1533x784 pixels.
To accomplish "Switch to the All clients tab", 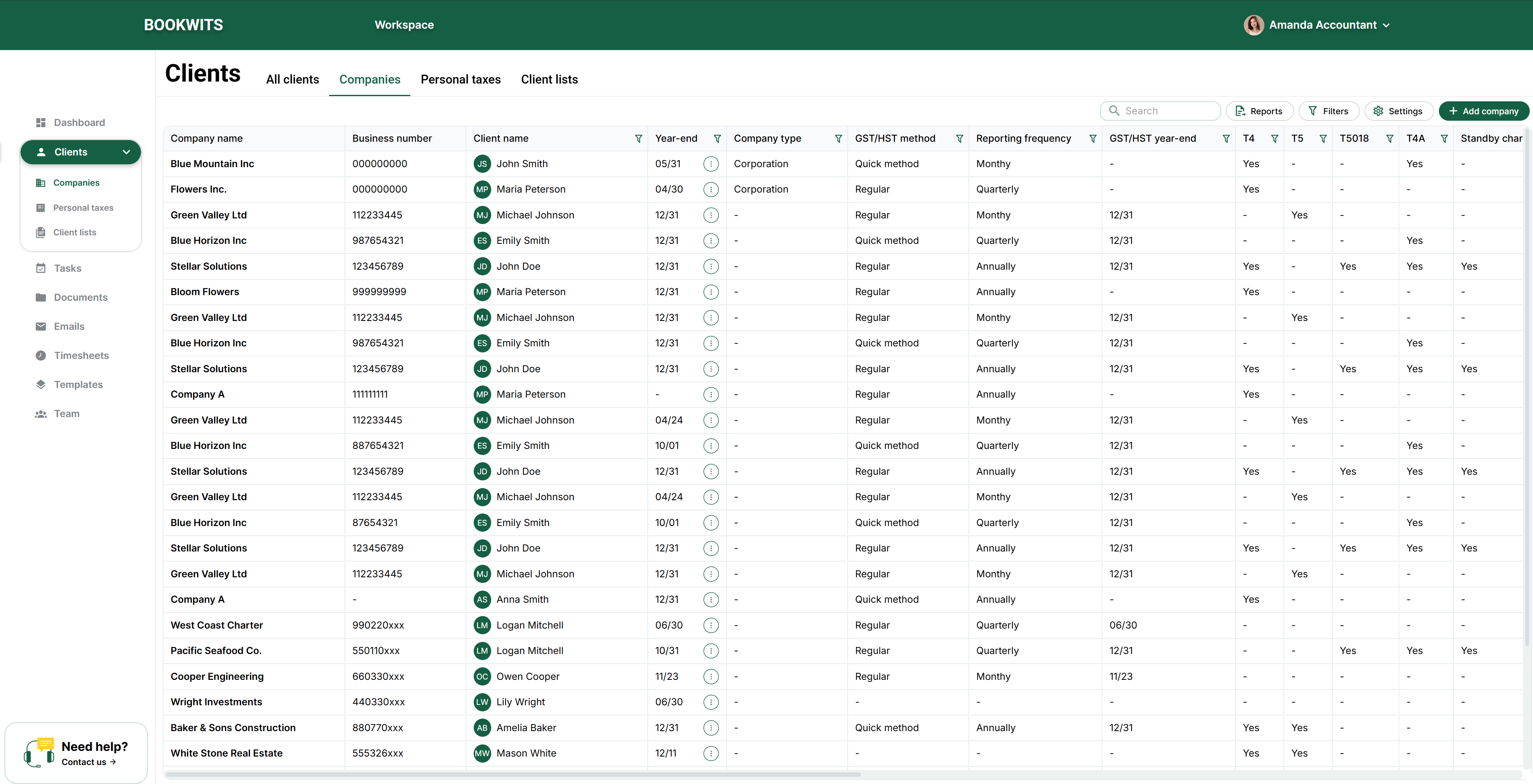I will [x=292, y=80].
